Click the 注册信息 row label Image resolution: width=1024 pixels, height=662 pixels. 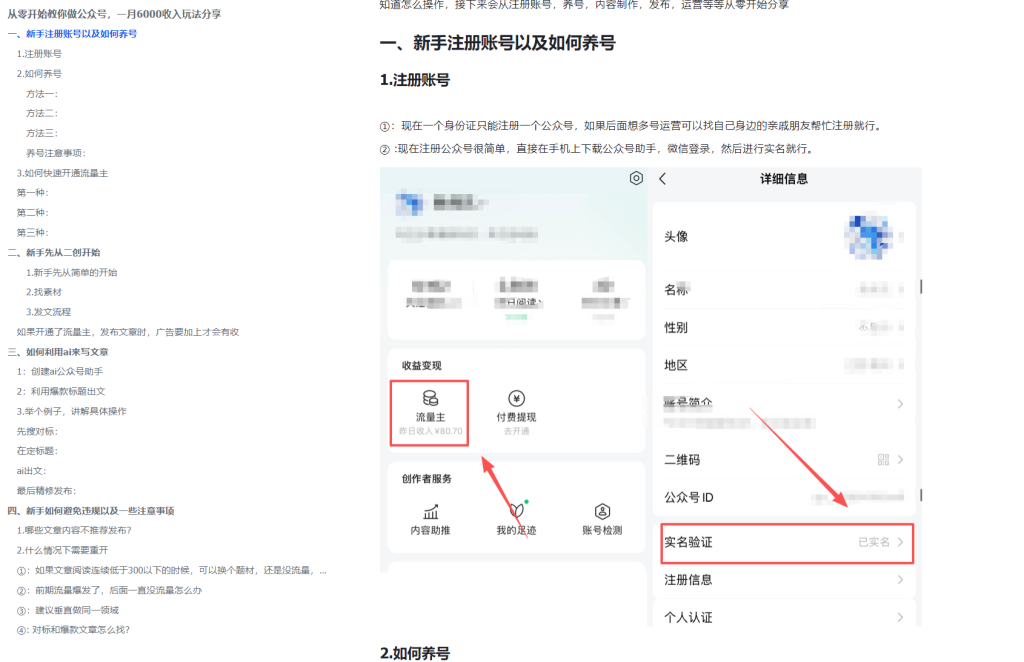pos(688,580)
